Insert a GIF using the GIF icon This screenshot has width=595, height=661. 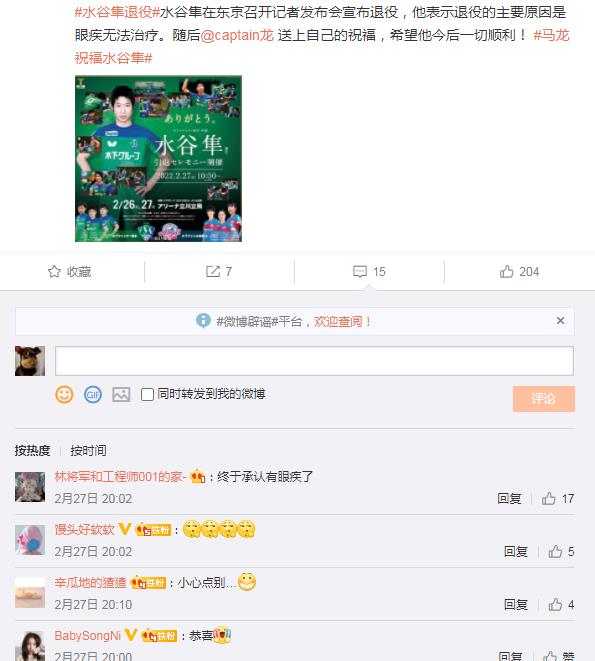pyautogui.click(x=93, y=395)
